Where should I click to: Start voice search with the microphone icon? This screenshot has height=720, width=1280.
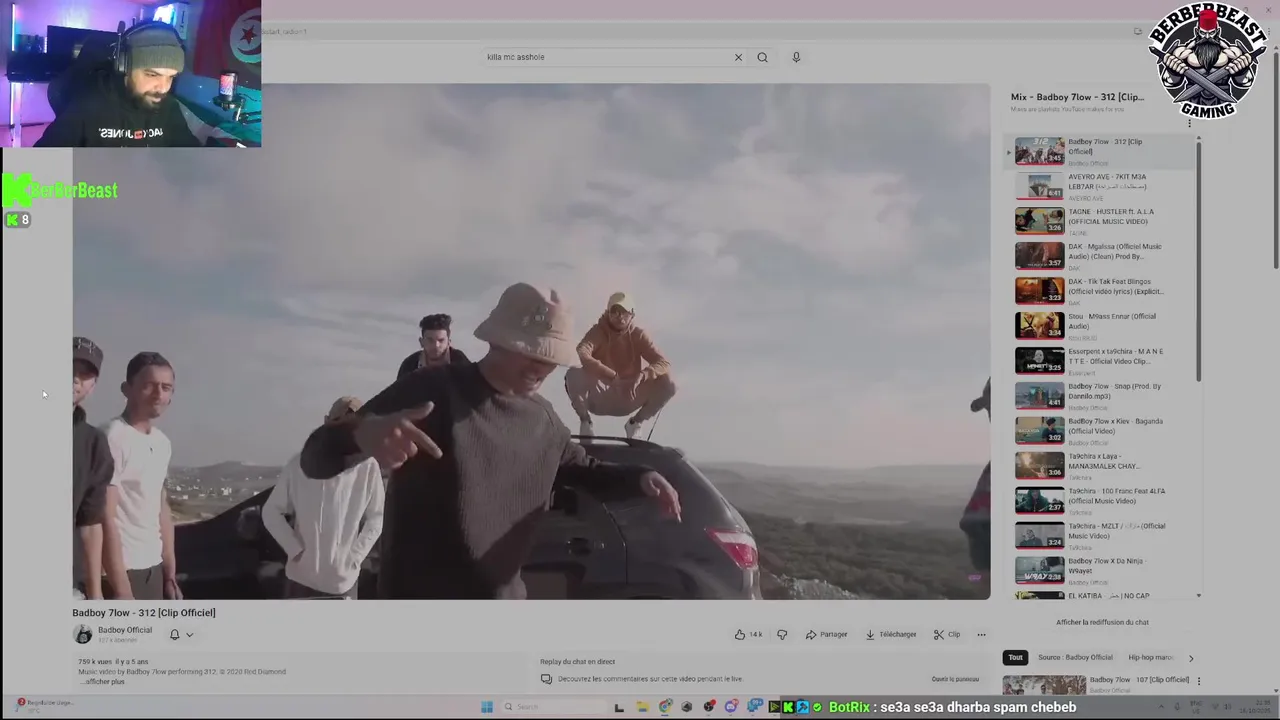click(796, 57)
